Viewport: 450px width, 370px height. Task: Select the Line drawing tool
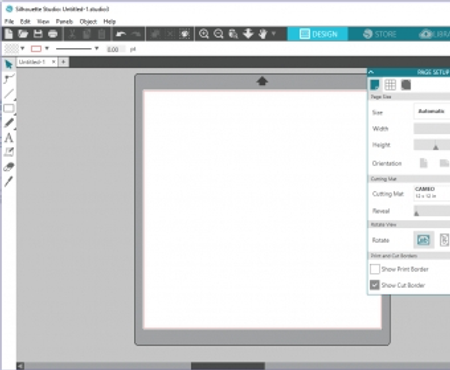9,94
